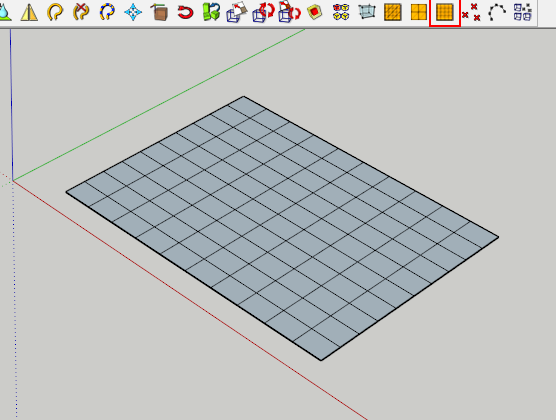556x420 pixels.
Task: Click the single blue cube with red rotation arrows
Action: (263, 12)
